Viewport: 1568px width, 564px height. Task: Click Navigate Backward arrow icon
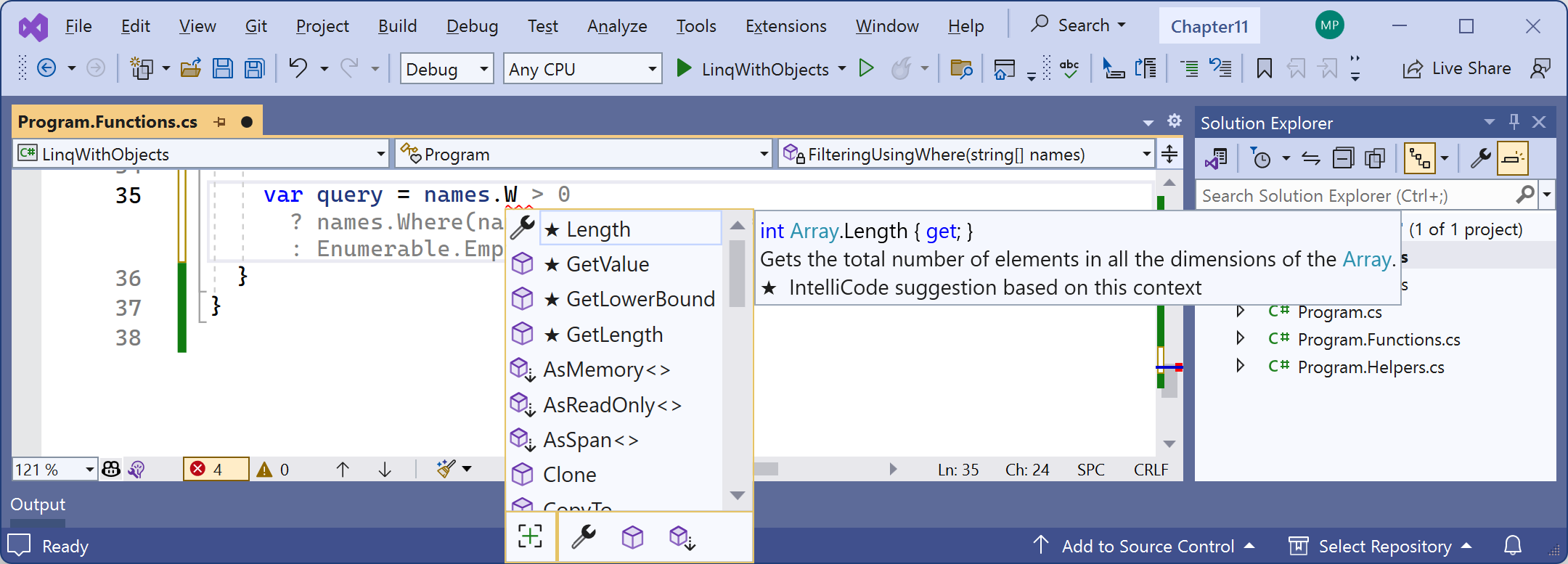click(46, 68)
